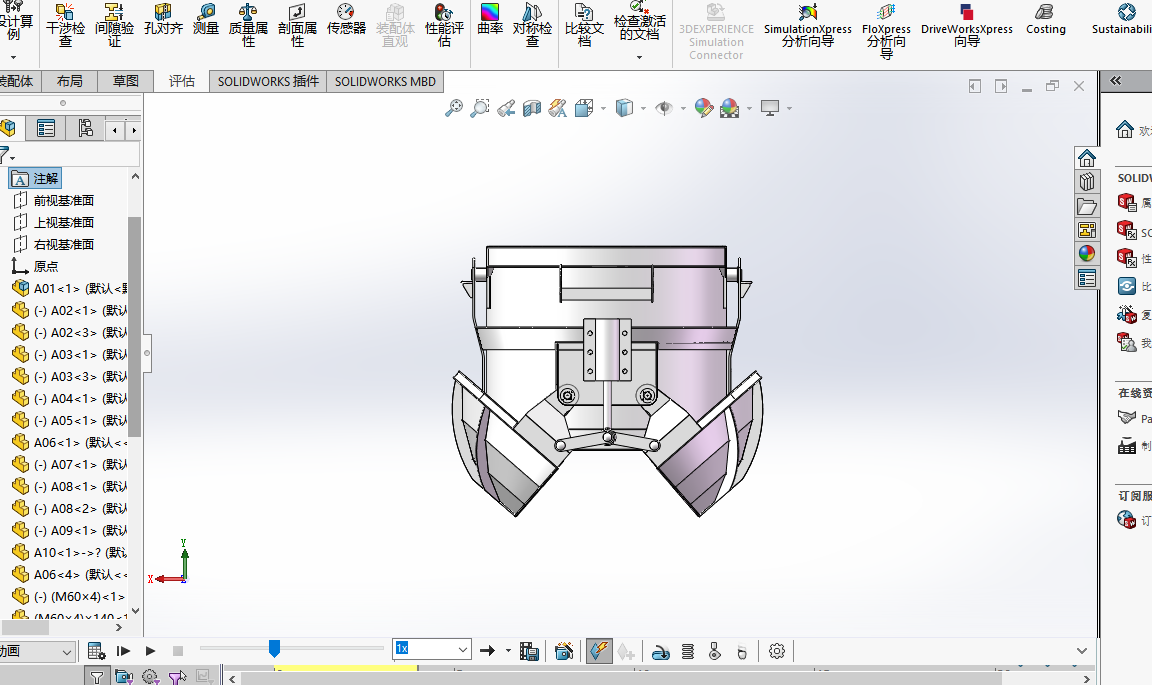Image resolution: width=1152 pixels, height=685 pixels.
Task: Select 注解 annotations tree item
Action: tap(35, 179)
